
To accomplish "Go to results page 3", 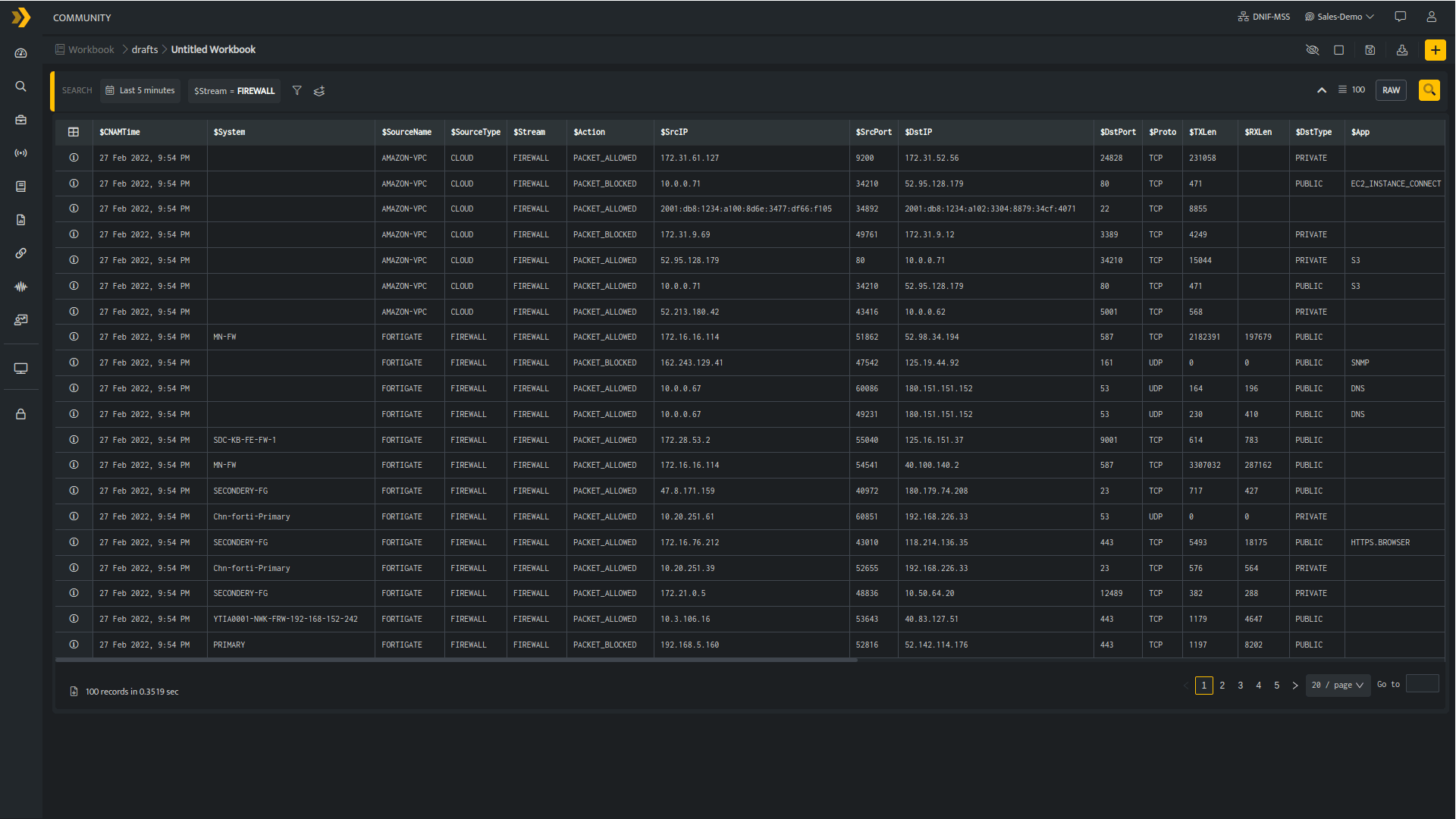I will [1241, 685].
